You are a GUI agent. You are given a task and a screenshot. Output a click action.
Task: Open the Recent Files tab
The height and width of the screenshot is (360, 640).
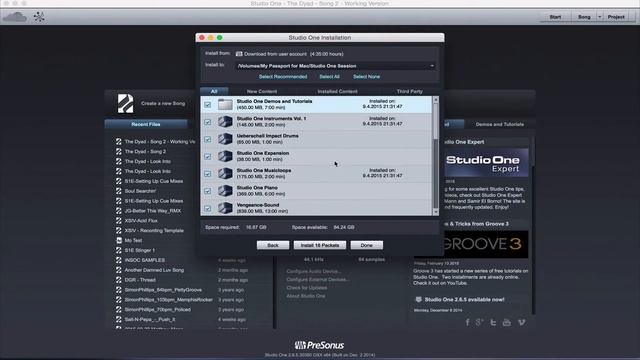coord(146,124)
